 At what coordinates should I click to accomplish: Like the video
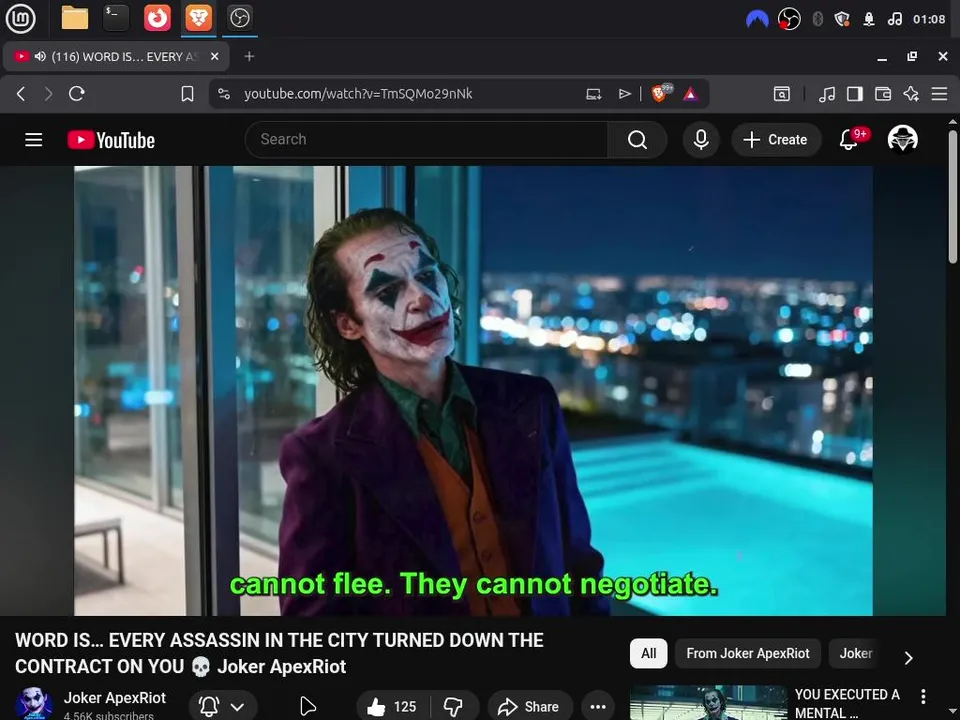coord(392,707)
